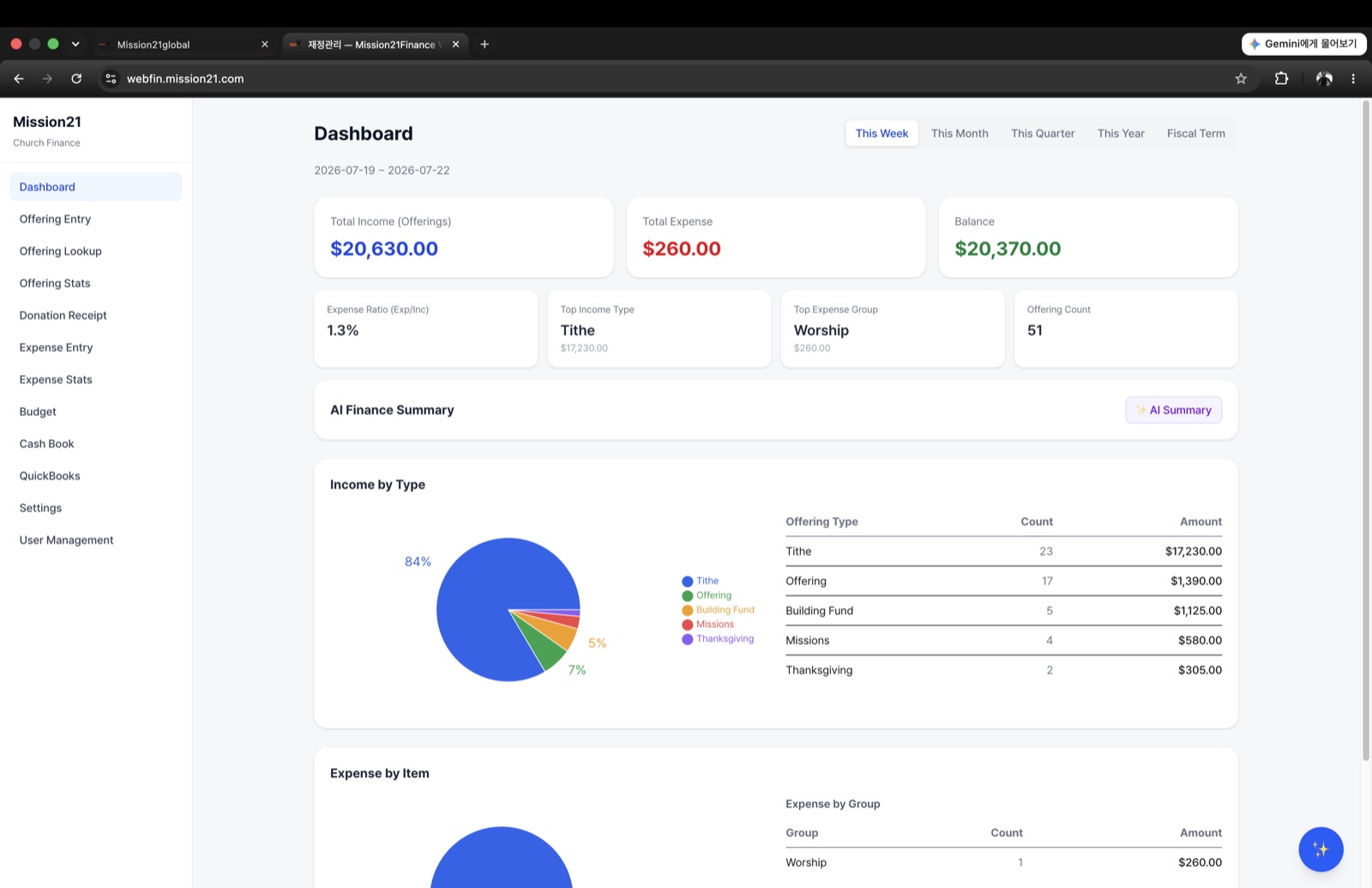View Offering Stats
1372x888 pixels.
click(96, 283)
